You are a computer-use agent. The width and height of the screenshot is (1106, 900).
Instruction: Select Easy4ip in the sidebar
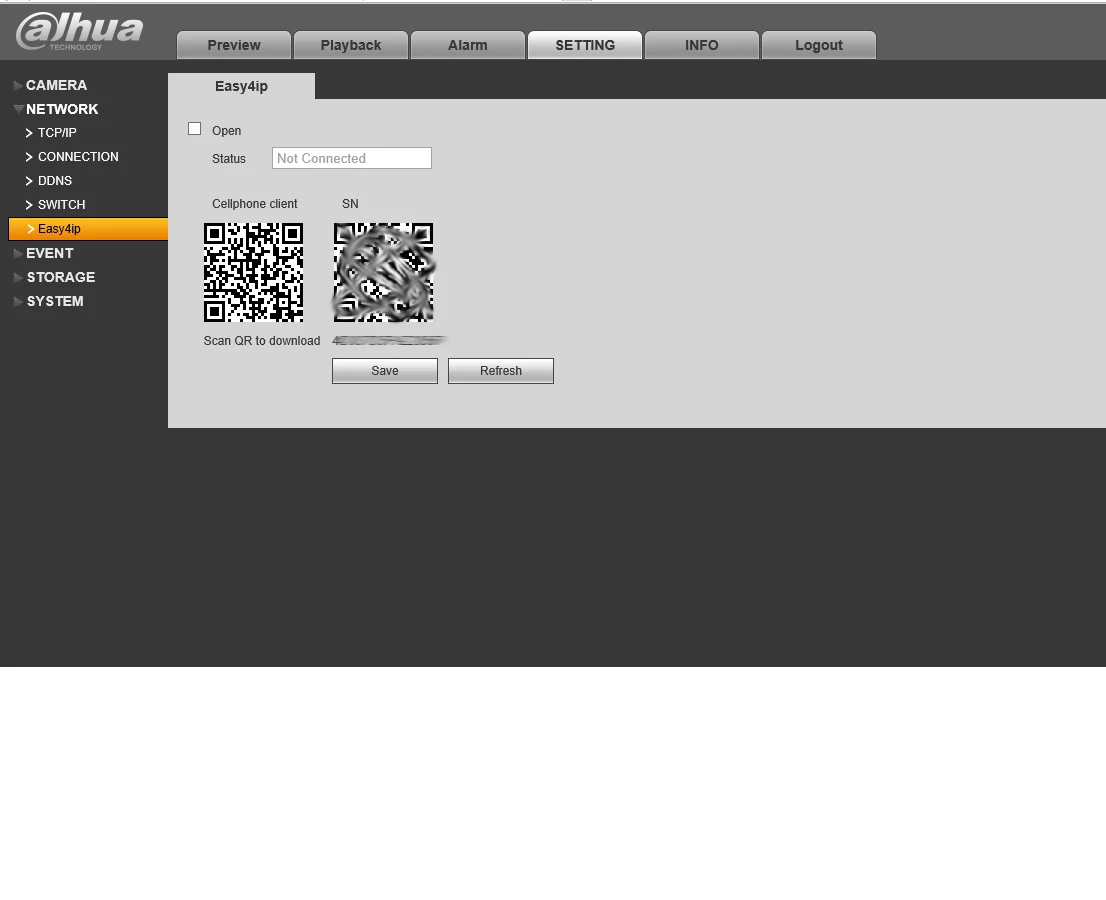pos(88,229)
